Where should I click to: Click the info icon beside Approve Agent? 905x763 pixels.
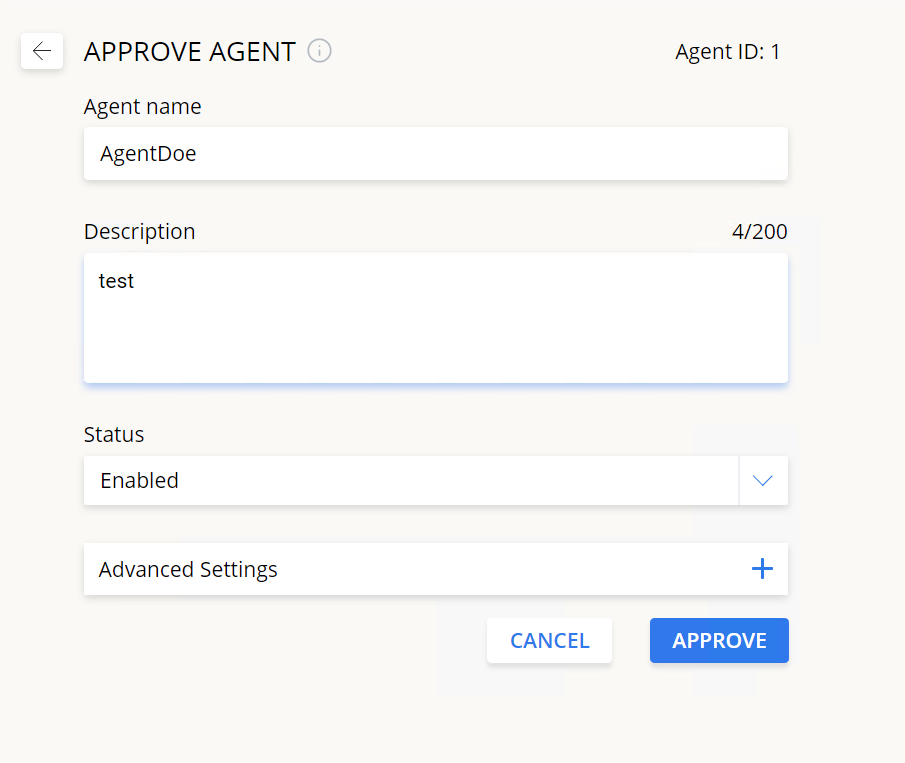pos(319,51)
